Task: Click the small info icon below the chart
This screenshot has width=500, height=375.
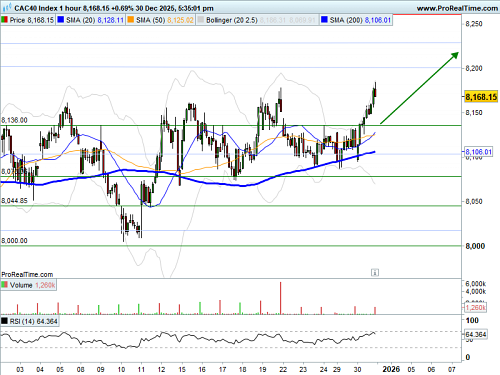Action: click(x=375, y=272)
